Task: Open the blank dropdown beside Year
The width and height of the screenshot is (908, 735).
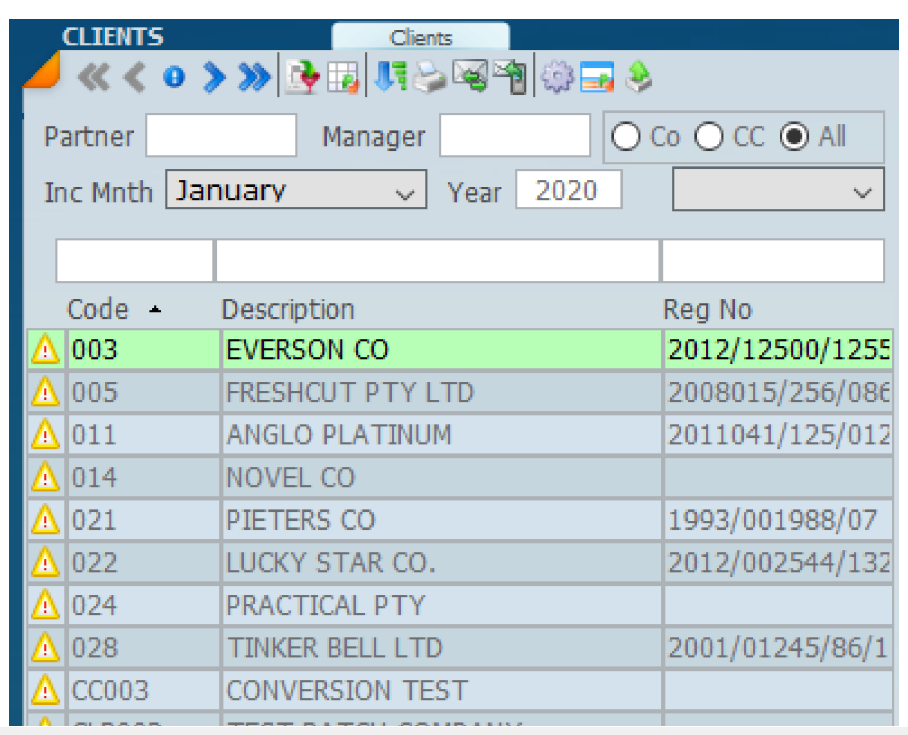Action: coord(778,190)
